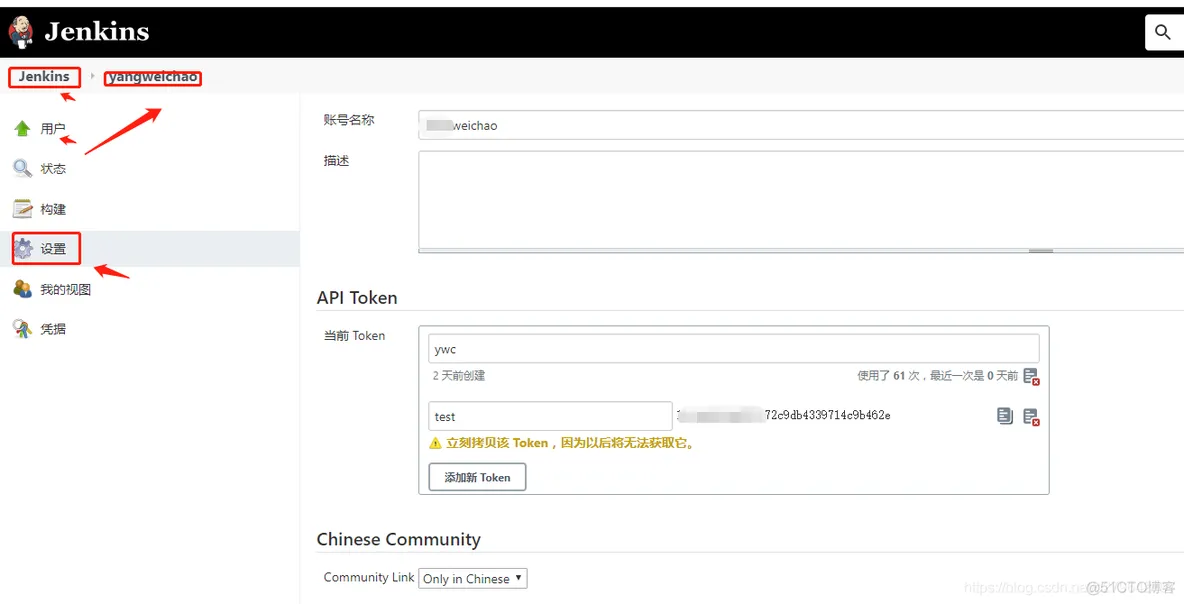Select 设置 in the sidebar
The width and height of the screenshot is (1184, 604).
pos(53,249)
